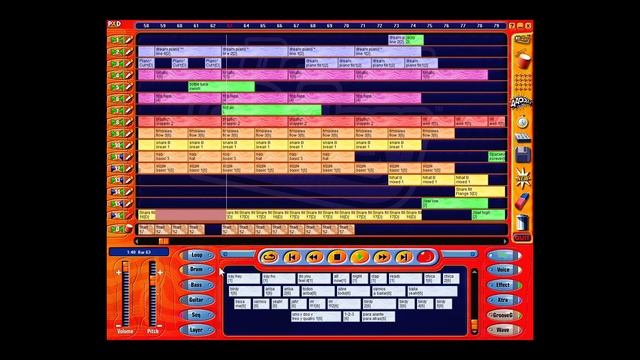The height and width of the screenshot is (360, 640).
Task: Stop playback
Action: 337,257
